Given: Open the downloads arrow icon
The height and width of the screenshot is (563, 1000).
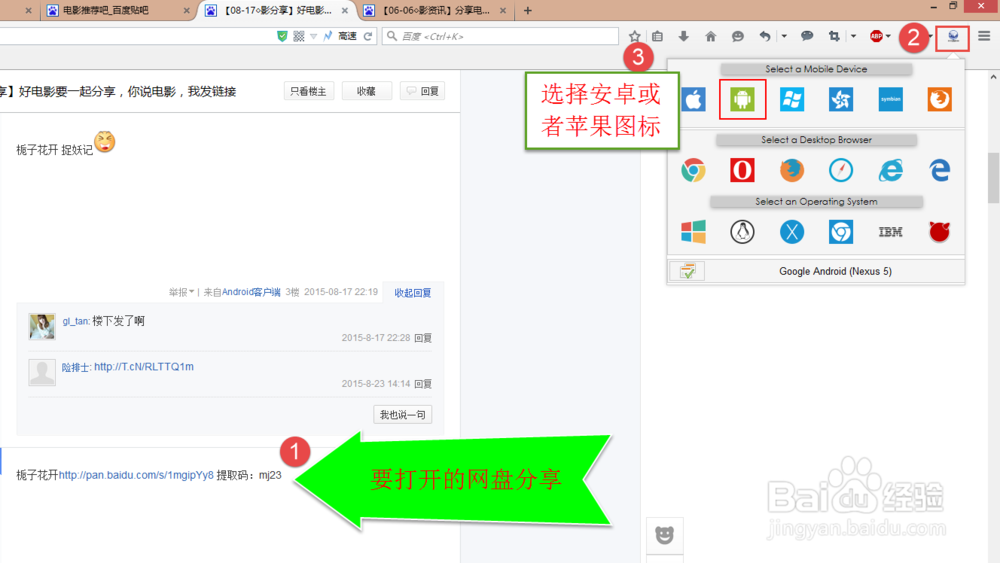Looking at the screenshot, I should coord(683,36).
